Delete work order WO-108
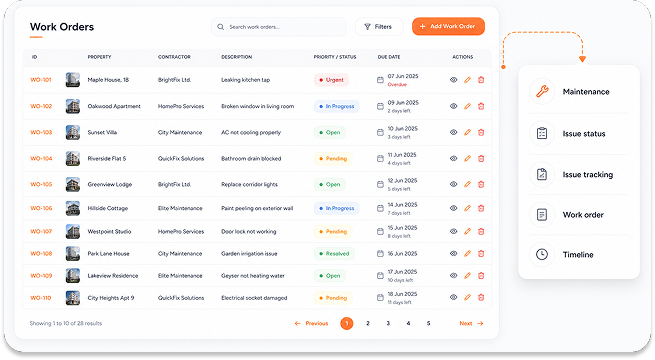 point(481,254)
